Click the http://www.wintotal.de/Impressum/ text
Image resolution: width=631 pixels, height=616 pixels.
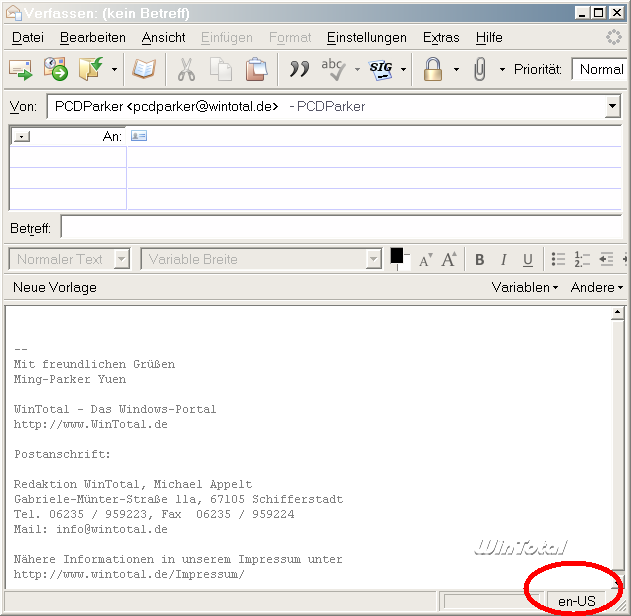(x=129, y=574)
